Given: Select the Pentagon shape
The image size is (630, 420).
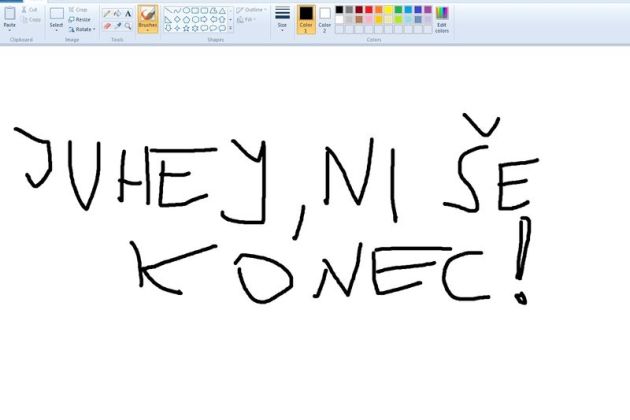Looking at the screenshot, I should click(x=186, y=19).
